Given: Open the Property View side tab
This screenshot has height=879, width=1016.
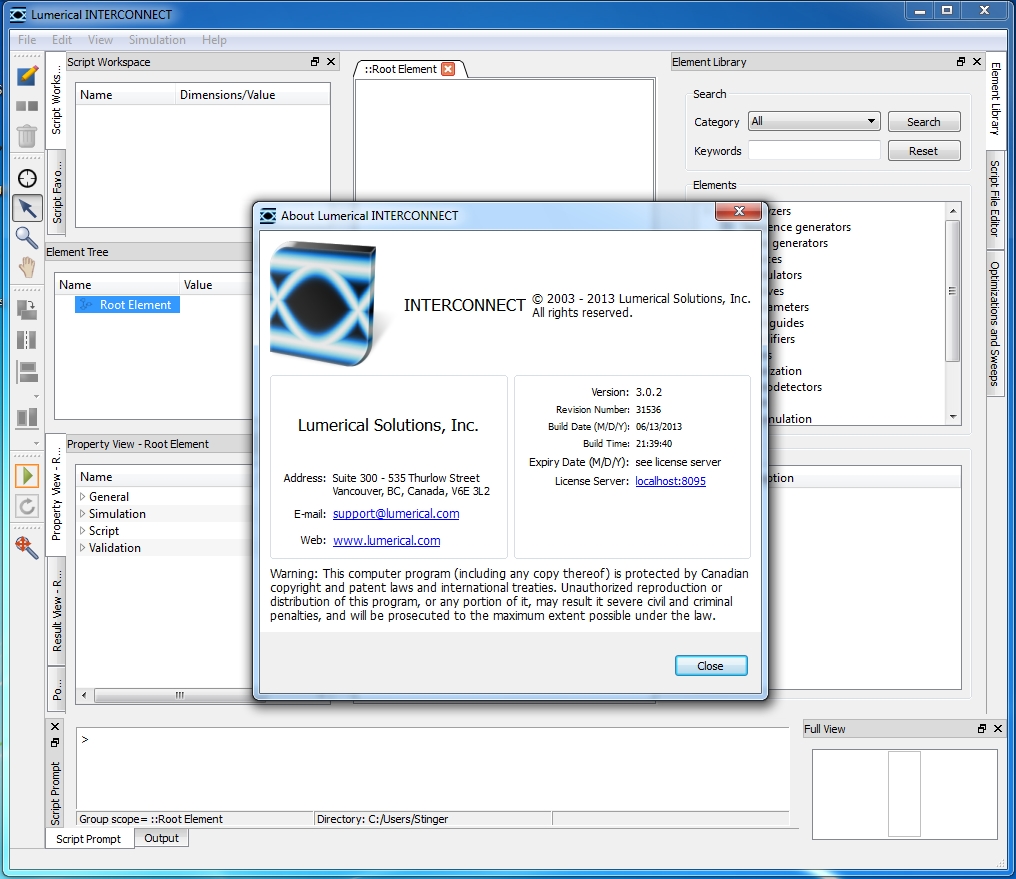Looking at the screenshot, I should tap(56, 496).
